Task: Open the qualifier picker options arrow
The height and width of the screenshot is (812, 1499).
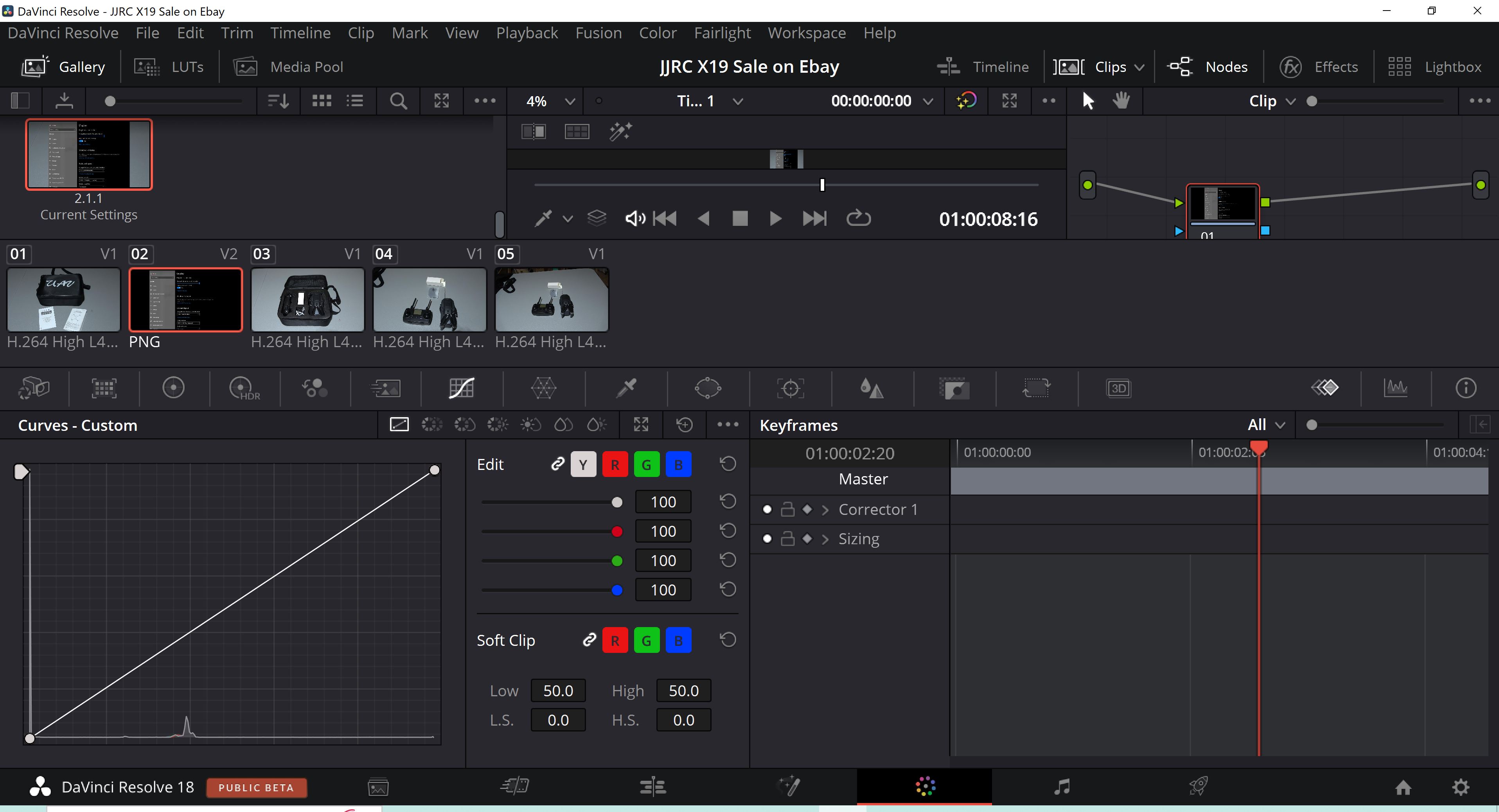Action: (568, 219)
